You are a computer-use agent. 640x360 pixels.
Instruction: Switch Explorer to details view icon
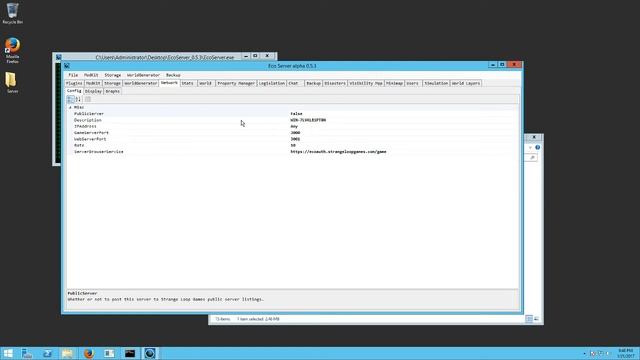pos(529,319)
